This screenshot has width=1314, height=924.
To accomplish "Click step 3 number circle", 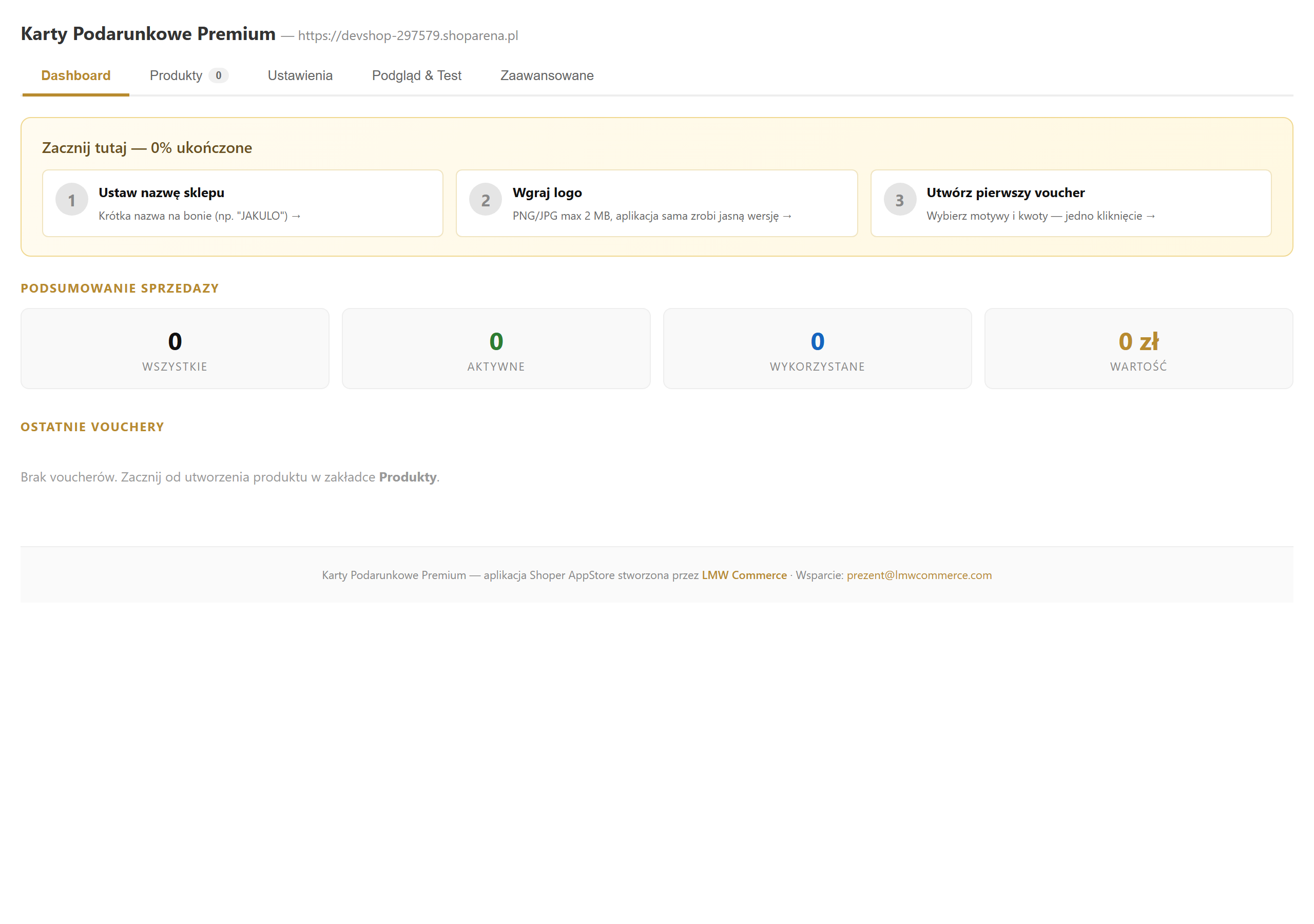I will (x=900, y=200).
